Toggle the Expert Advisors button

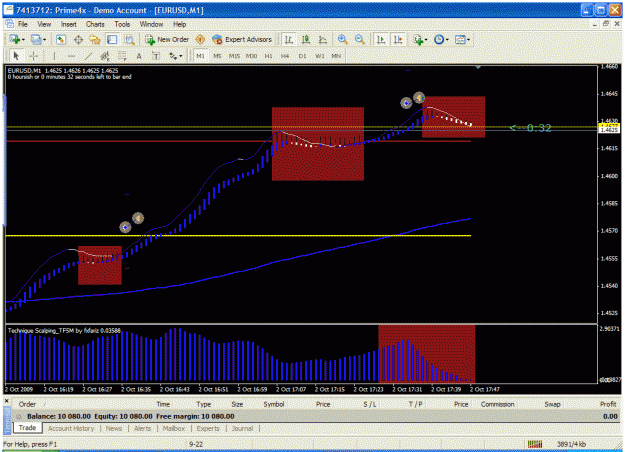click(242, 39)
